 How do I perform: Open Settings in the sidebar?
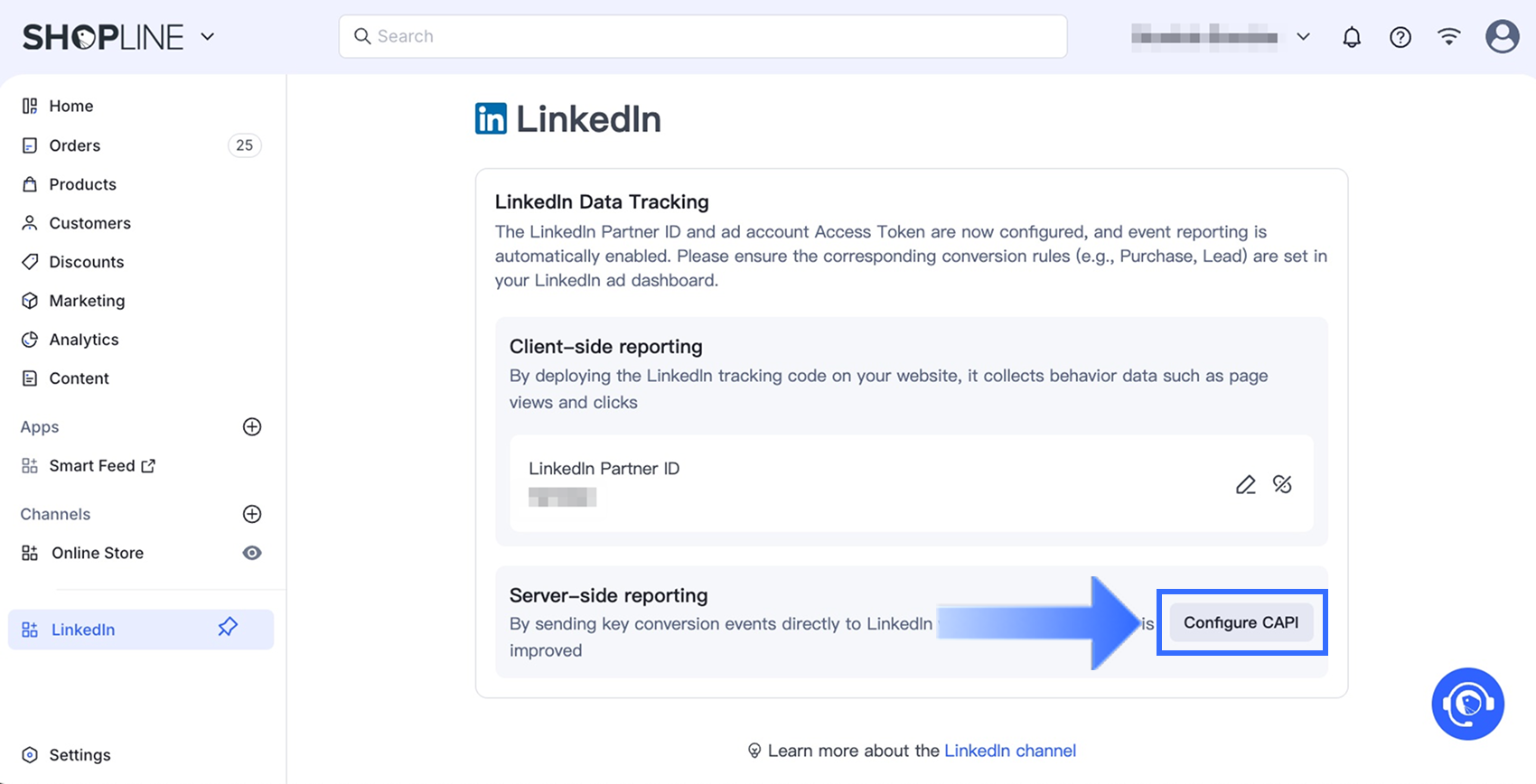(80, 755)
